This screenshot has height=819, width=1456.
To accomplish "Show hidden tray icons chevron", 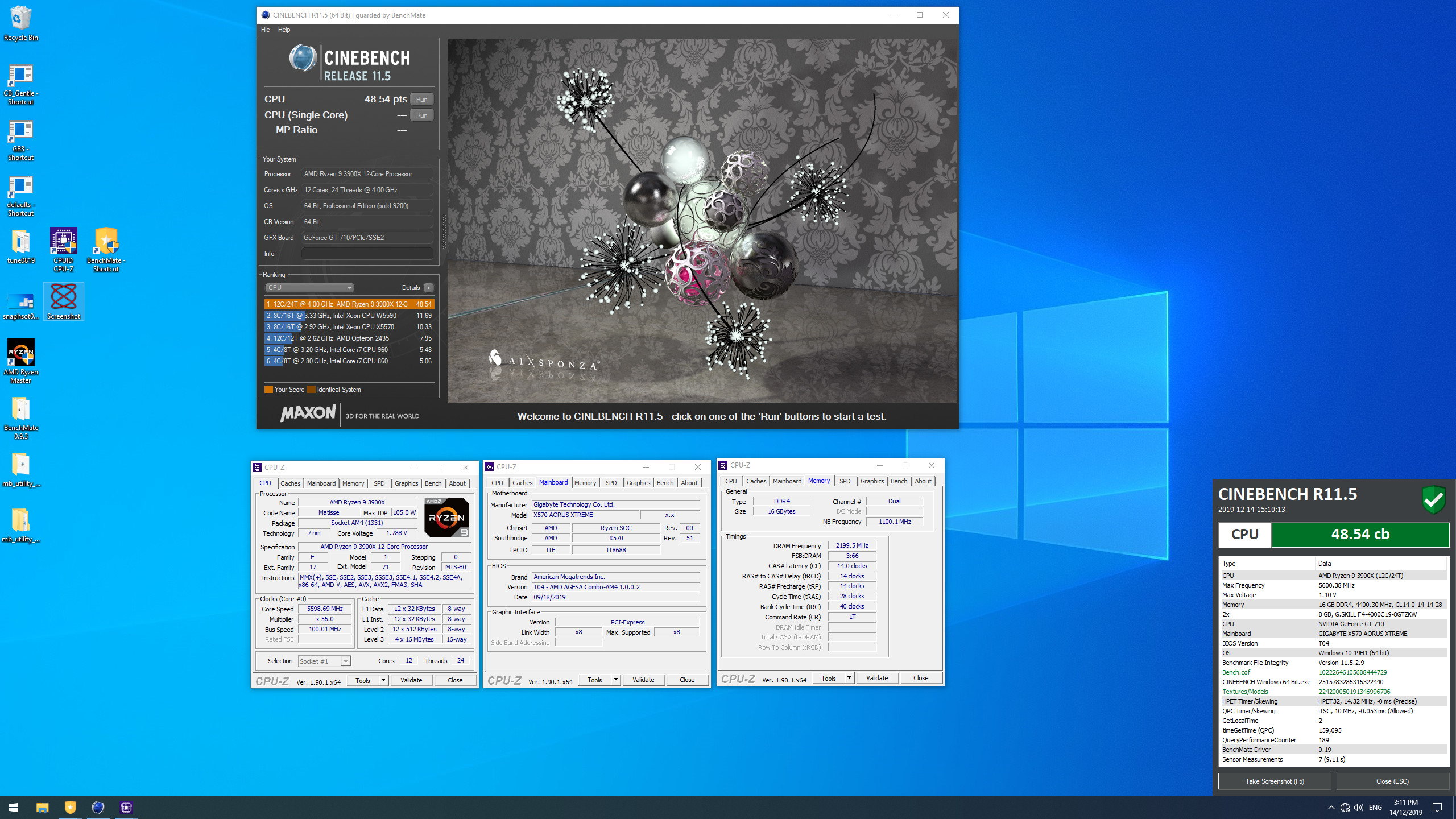I will point(1331,808).
